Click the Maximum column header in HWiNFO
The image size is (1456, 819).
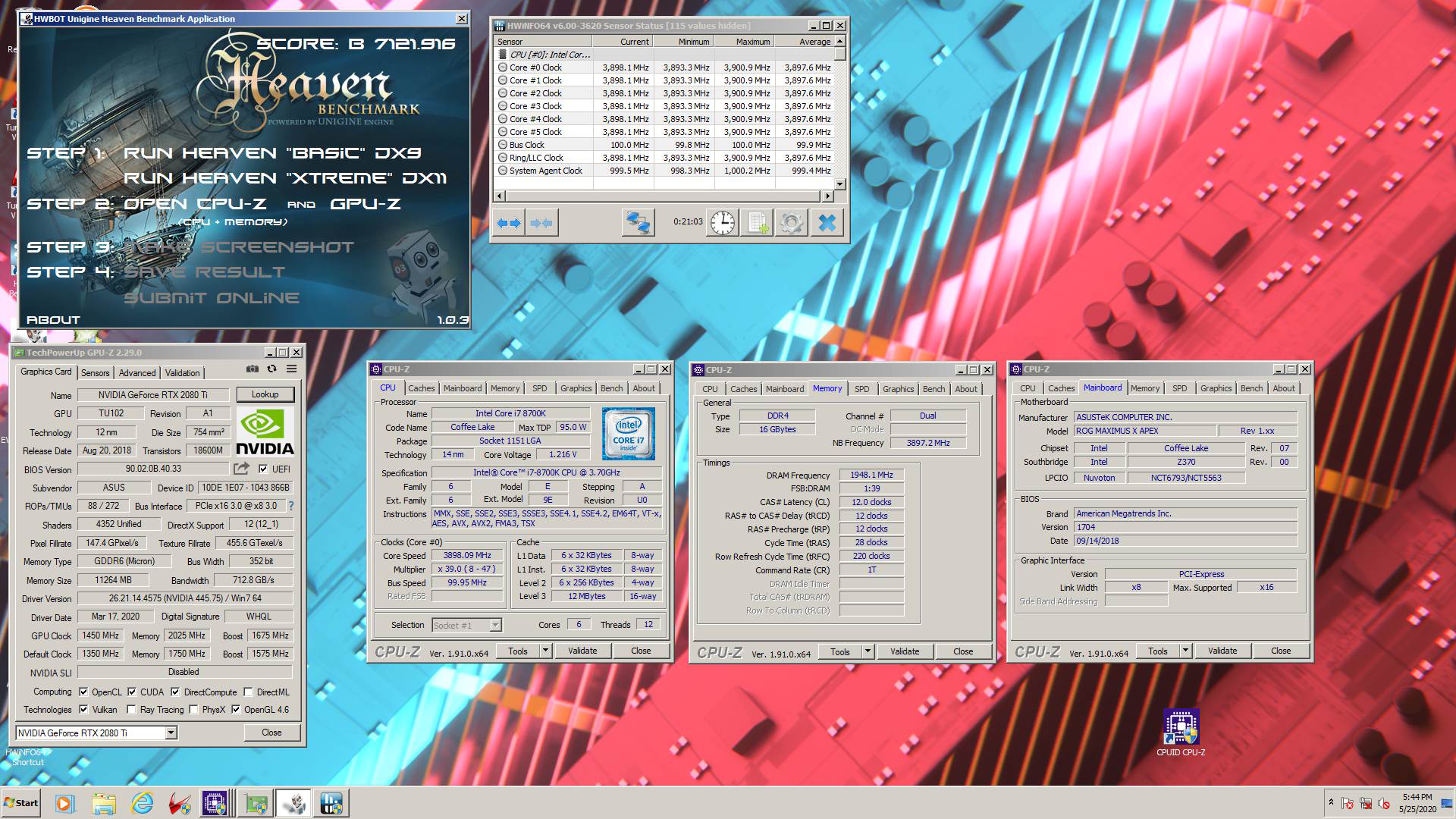[742, 42]
